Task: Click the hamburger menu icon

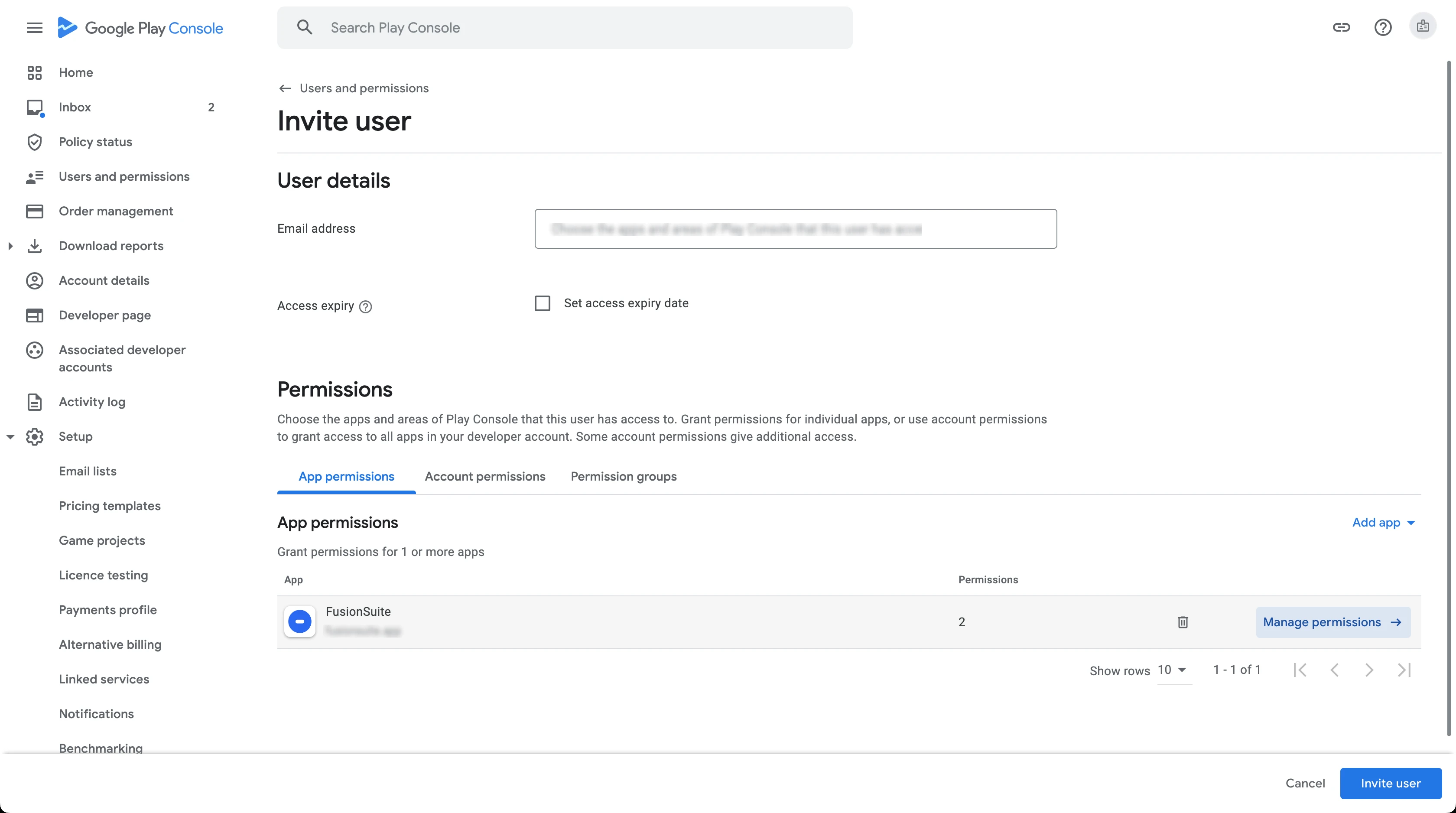Action: click(35, 28)
